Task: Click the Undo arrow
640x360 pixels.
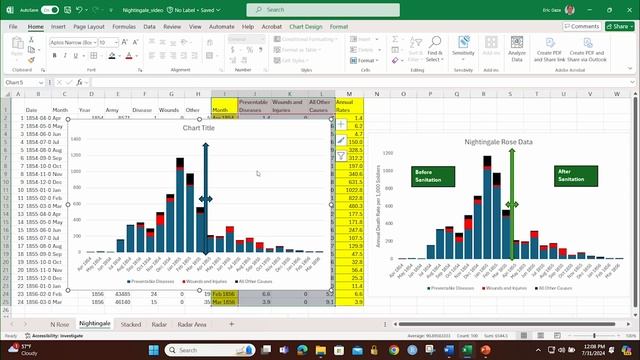Action: point(79,10)
